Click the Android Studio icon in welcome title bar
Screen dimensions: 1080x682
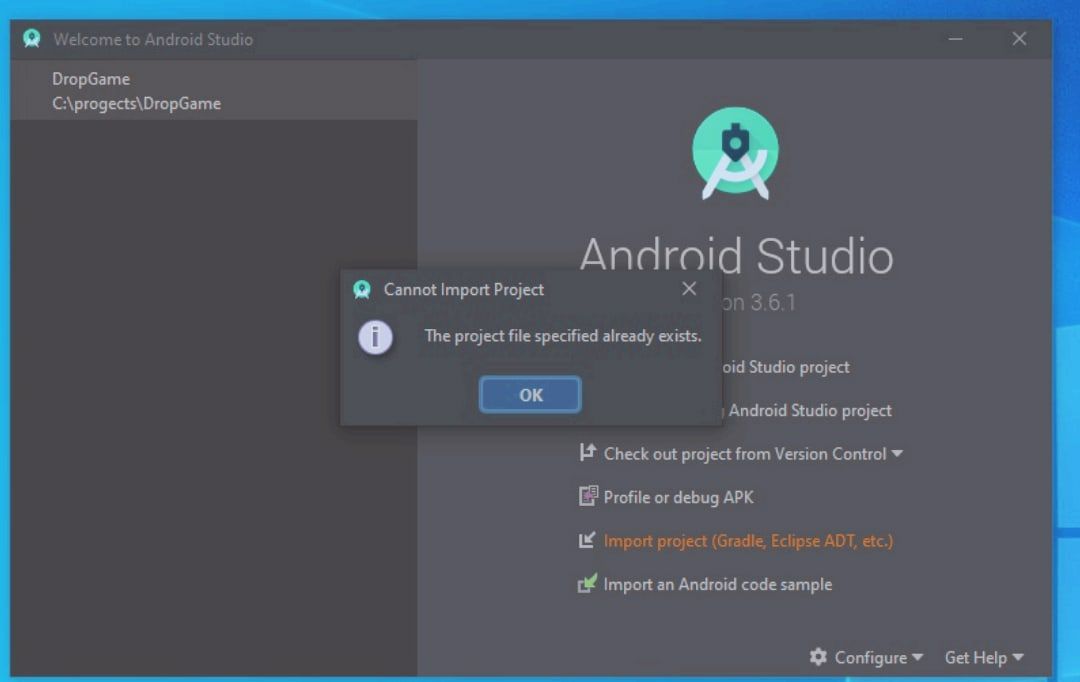tap(31, 39)
